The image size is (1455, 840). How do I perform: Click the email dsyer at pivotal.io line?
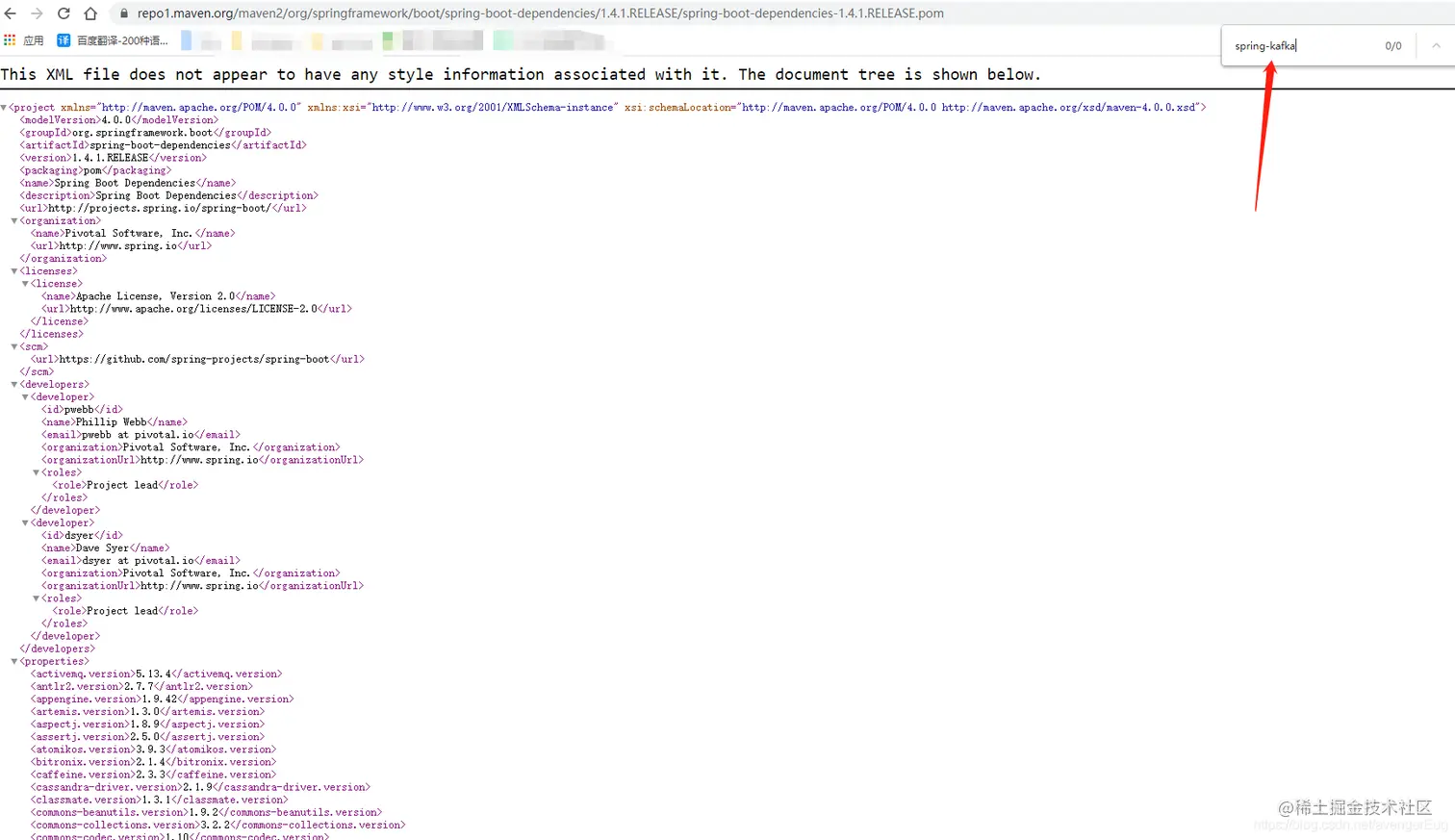[140, 560]
